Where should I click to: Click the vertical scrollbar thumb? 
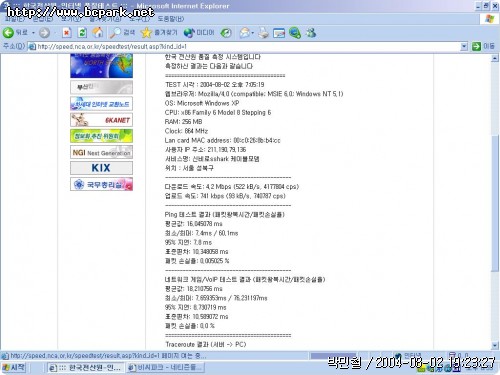coord(495,202)
